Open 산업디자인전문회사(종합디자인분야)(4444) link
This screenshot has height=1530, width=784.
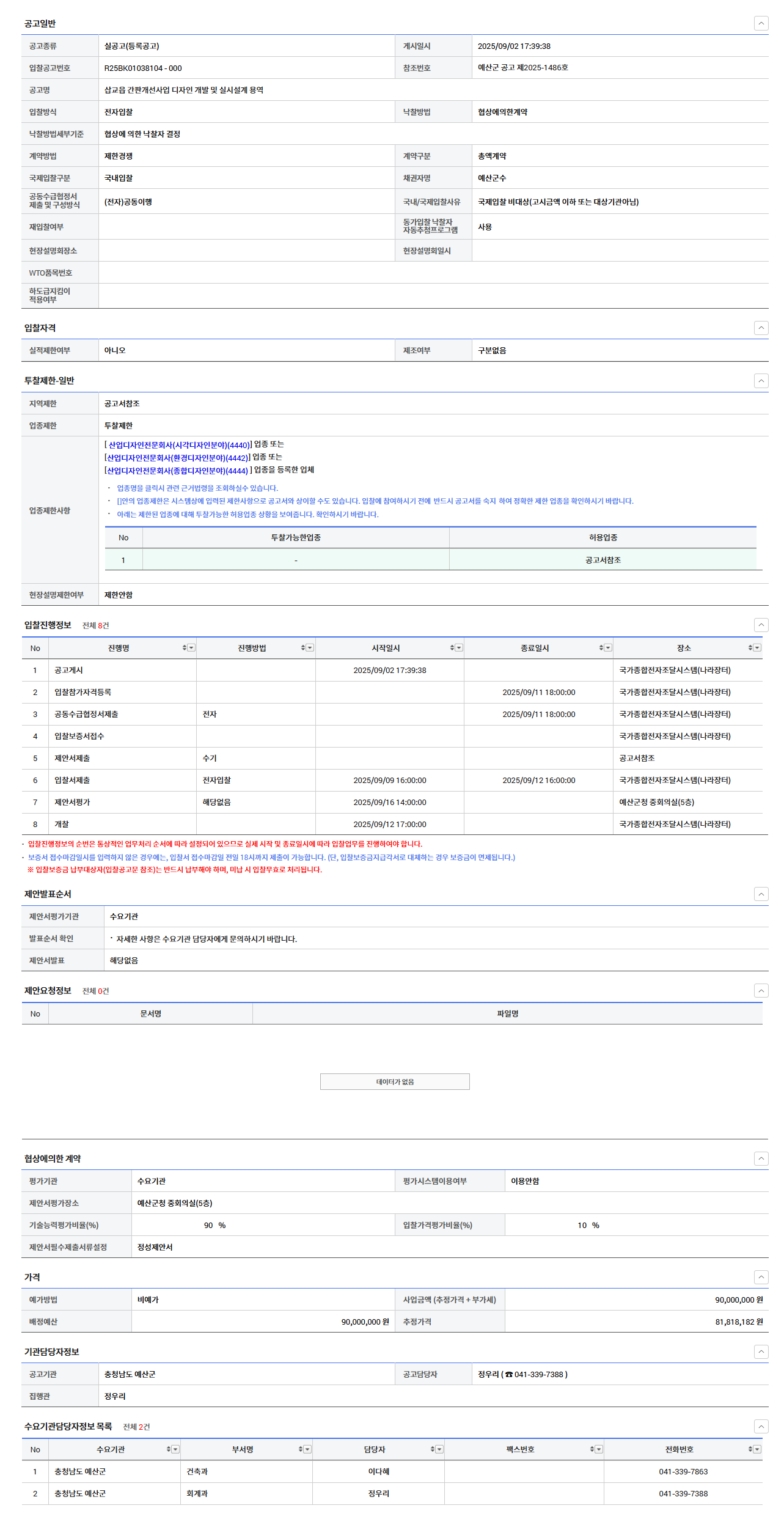pyautogui.click(x=177, y=471)
